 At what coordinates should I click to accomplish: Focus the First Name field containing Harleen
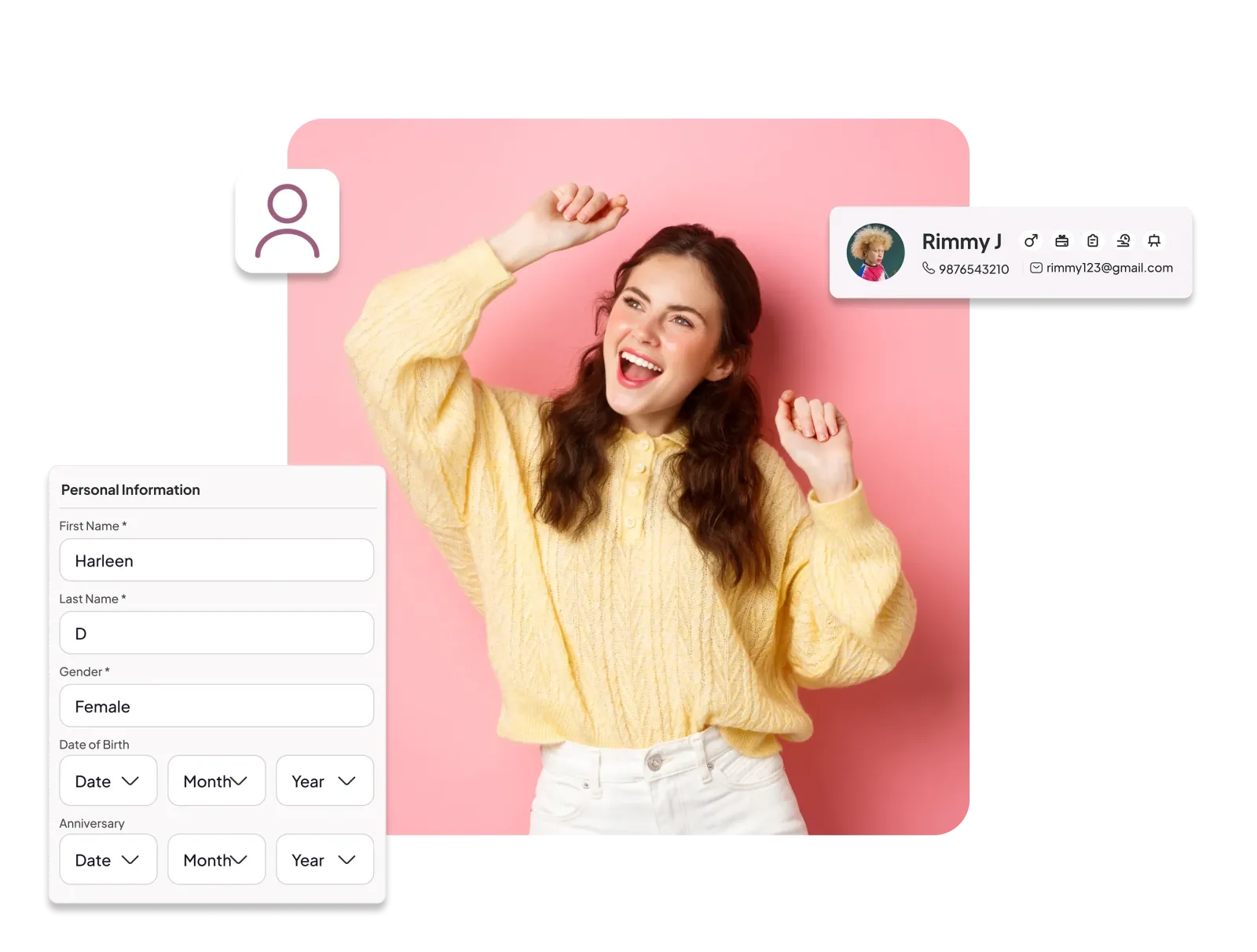[x=217, y=560]
